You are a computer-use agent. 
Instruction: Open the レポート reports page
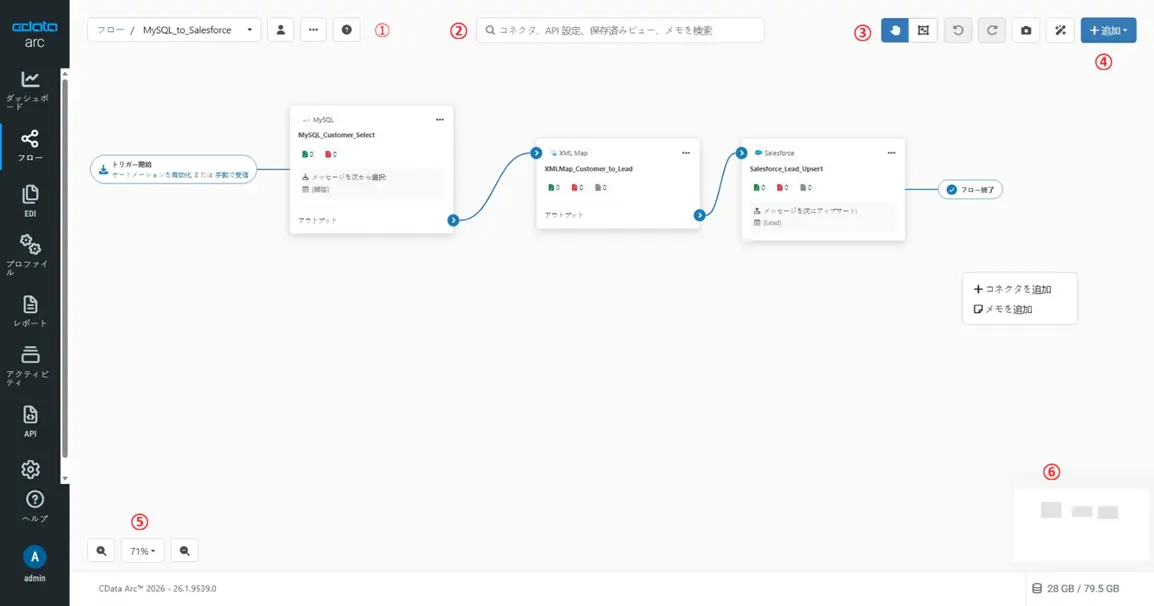(30, 310)
